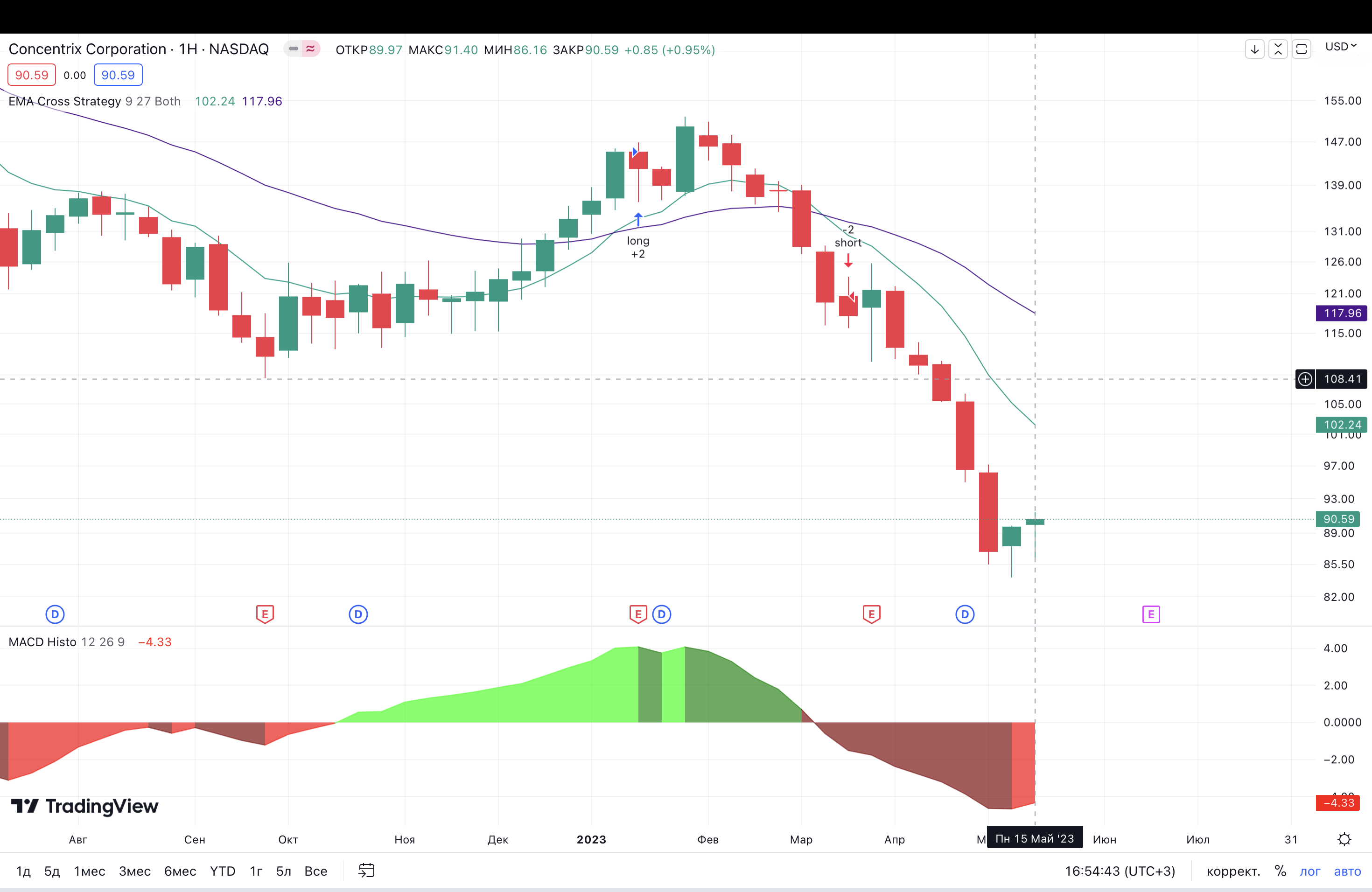
Task: Select the 3мес time range
Action: pyautogui.click(x=134, y=871)
